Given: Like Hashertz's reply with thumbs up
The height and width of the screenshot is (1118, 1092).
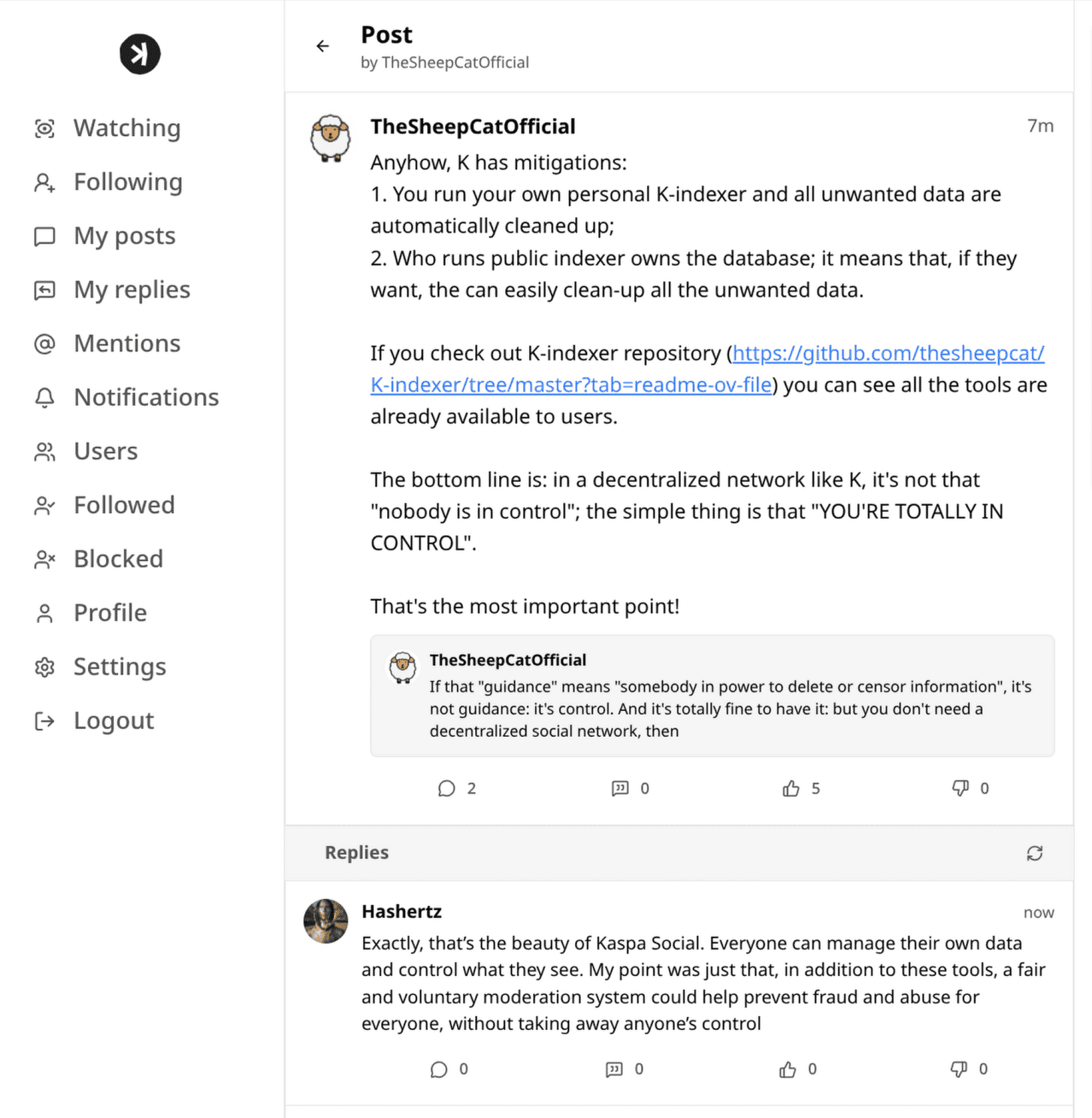Looking at the screenshot, I should (x=788, y=1069).
